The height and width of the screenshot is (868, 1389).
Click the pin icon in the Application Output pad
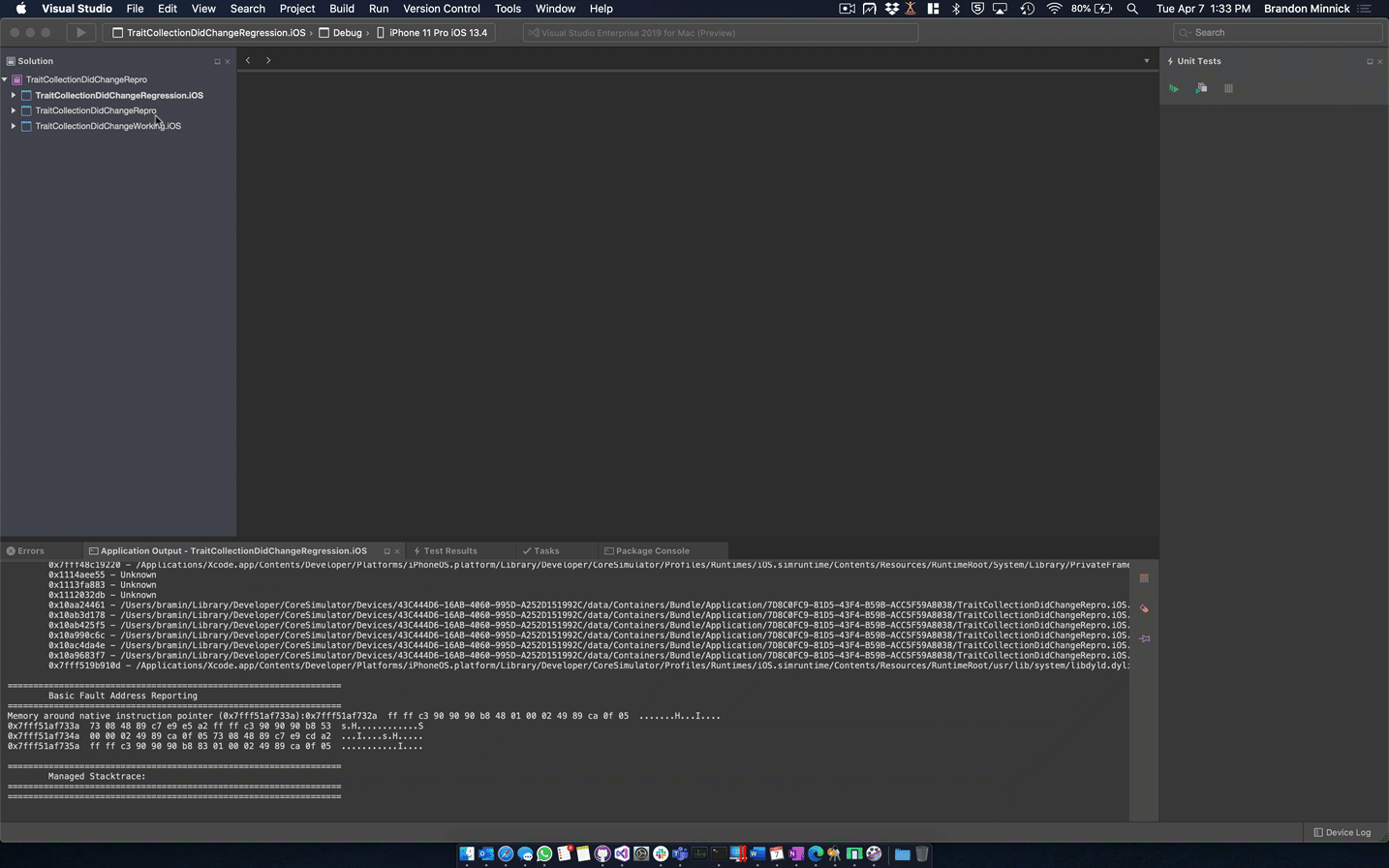click(x=1144, y=638)
